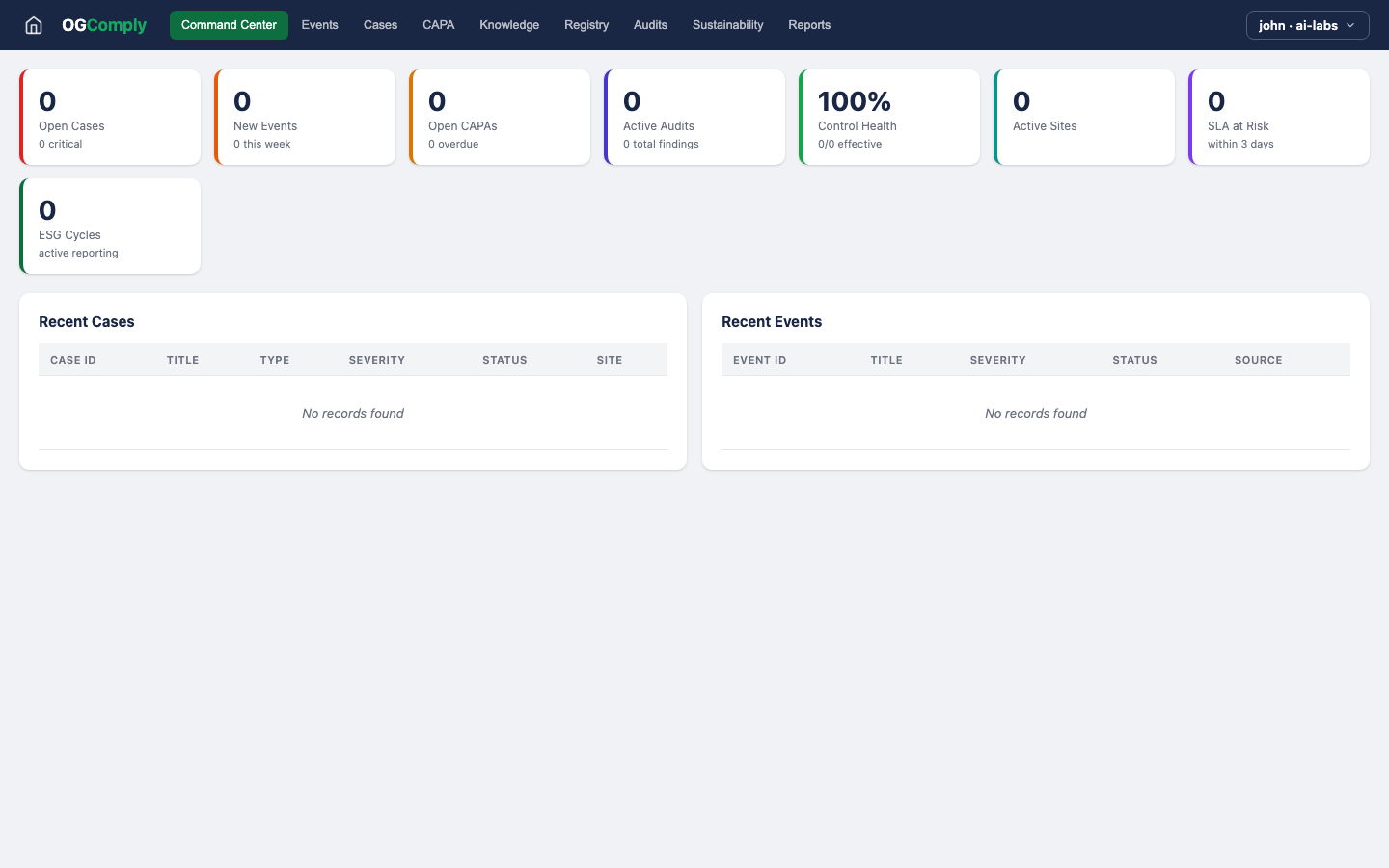Click the home icon in the navbar
The width and height of the screenshot is (1389, 868).
[34, 25]
